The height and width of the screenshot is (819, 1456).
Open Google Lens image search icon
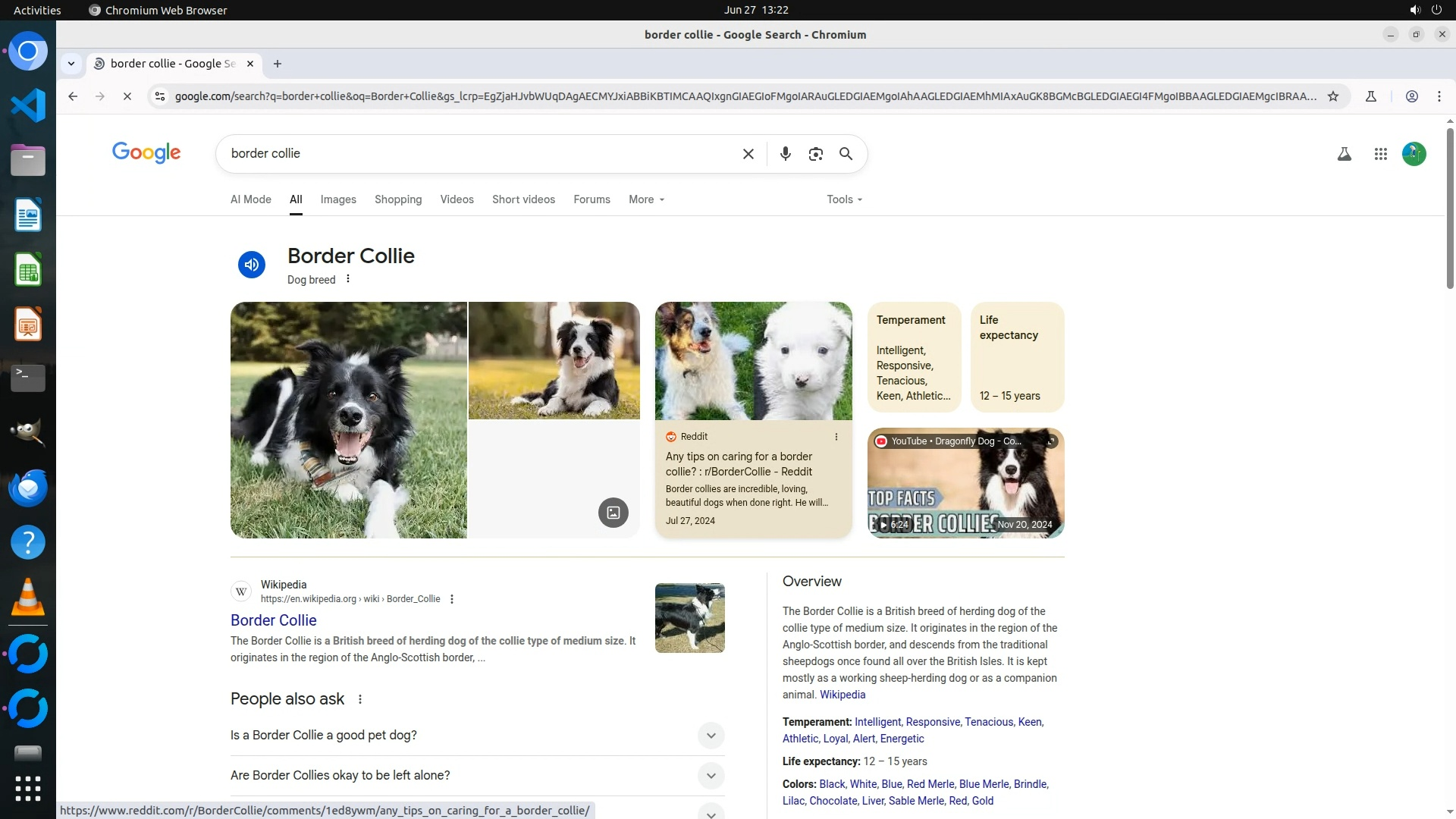coord(815,154)
